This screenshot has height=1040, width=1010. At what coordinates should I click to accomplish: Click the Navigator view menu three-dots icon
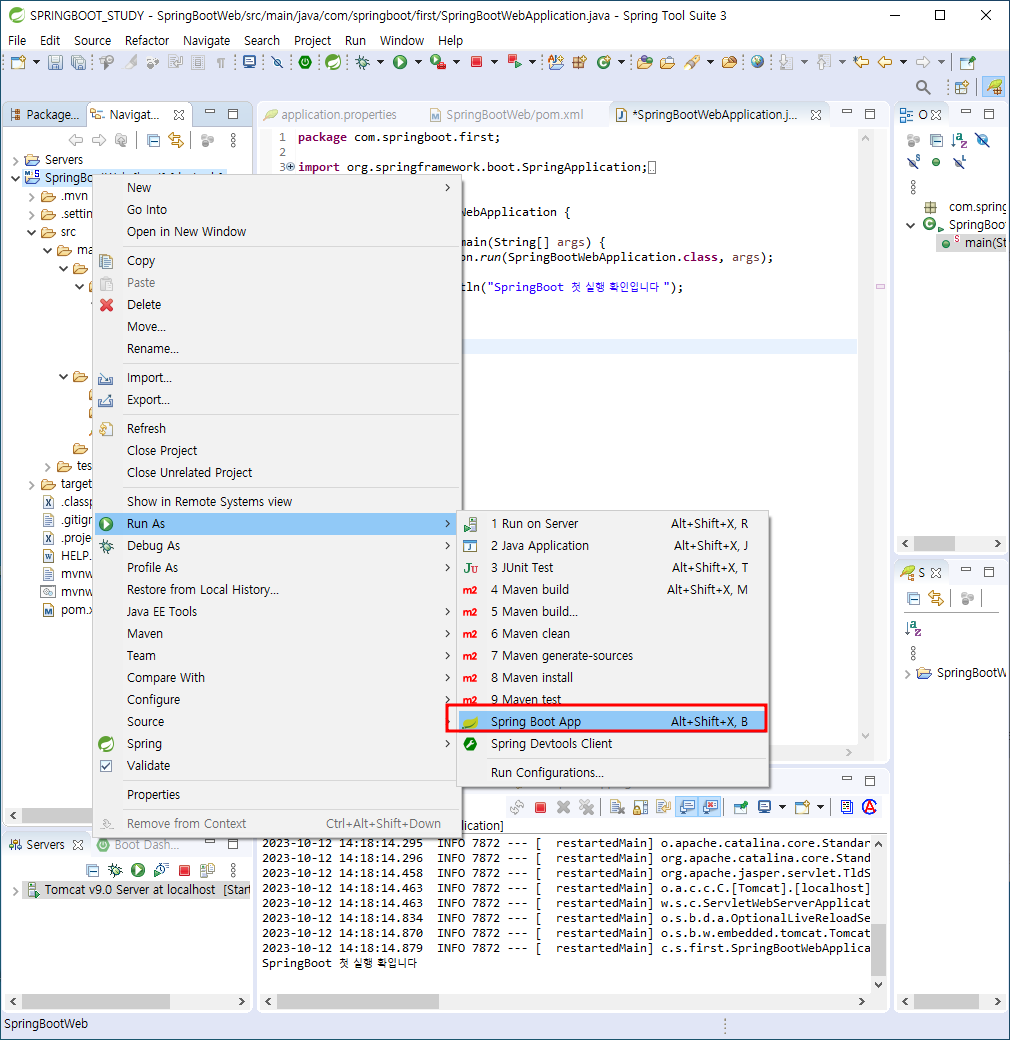coord(233,141)
